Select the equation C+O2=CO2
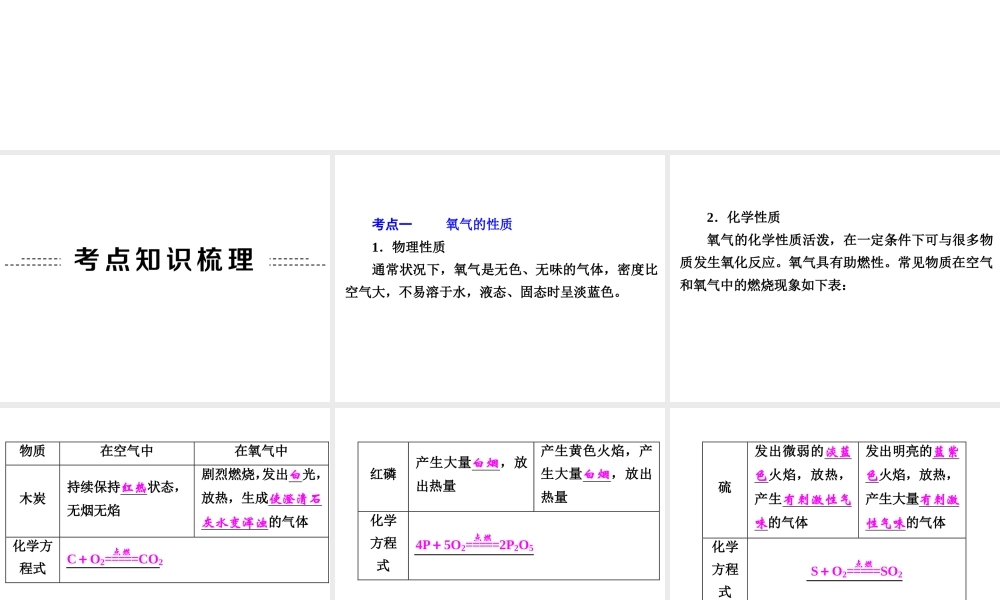 (x=115, y=559)
